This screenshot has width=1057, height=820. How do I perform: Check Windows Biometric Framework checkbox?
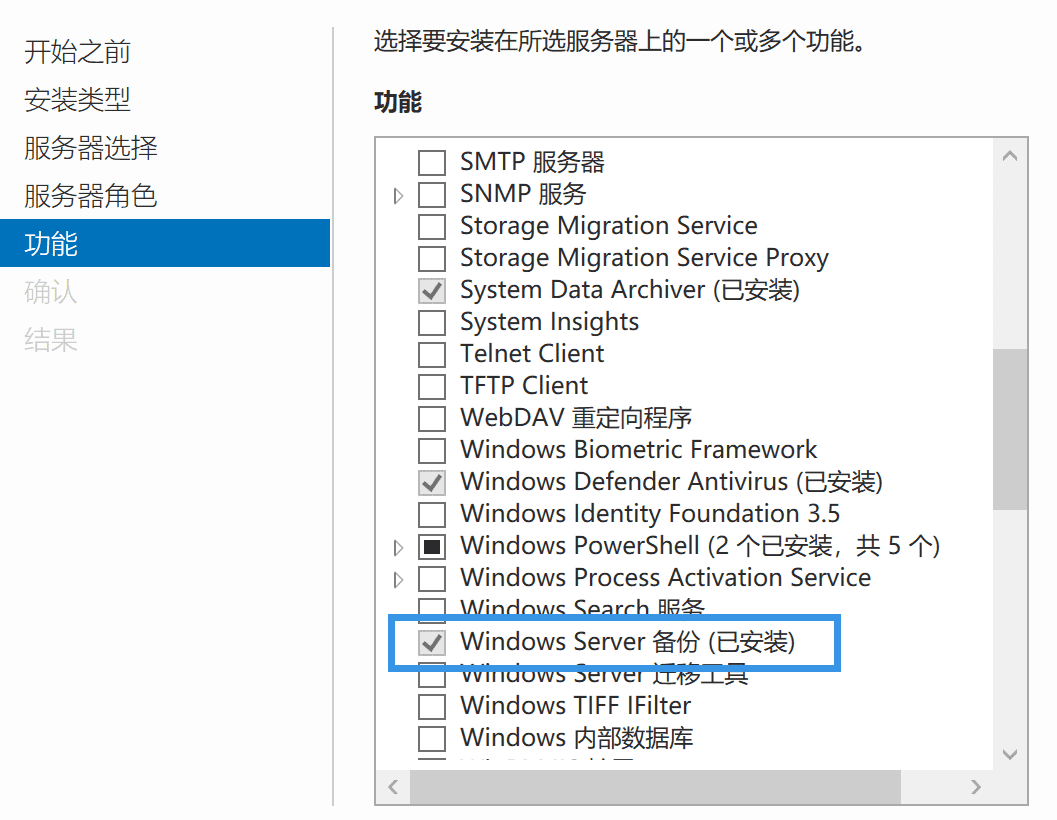[431, 450]
